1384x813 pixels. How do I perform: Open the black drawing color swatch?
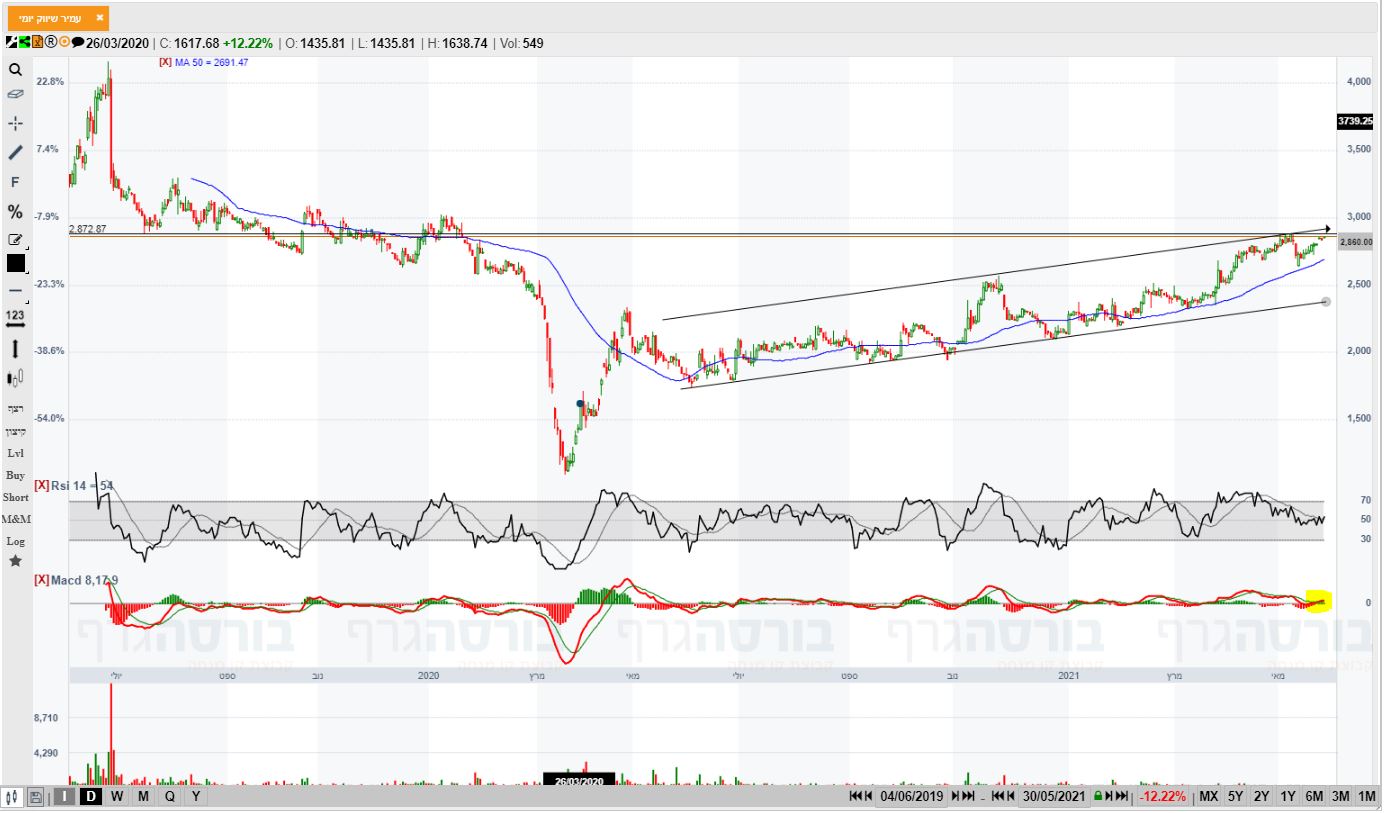tap(16, 263)
